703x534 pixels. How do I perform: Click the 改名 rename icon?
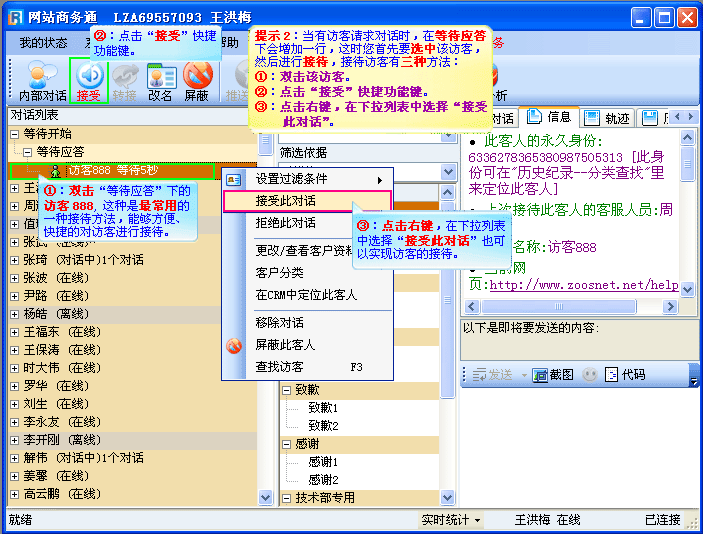[161, 81]
